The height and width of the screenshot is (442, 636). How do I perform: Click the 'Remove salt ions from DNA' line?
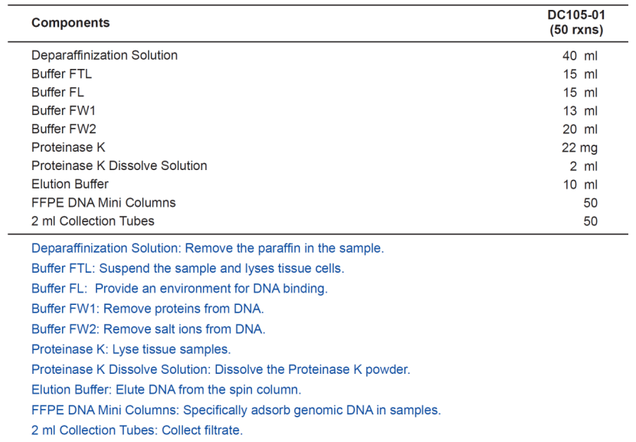click(148, 329)
